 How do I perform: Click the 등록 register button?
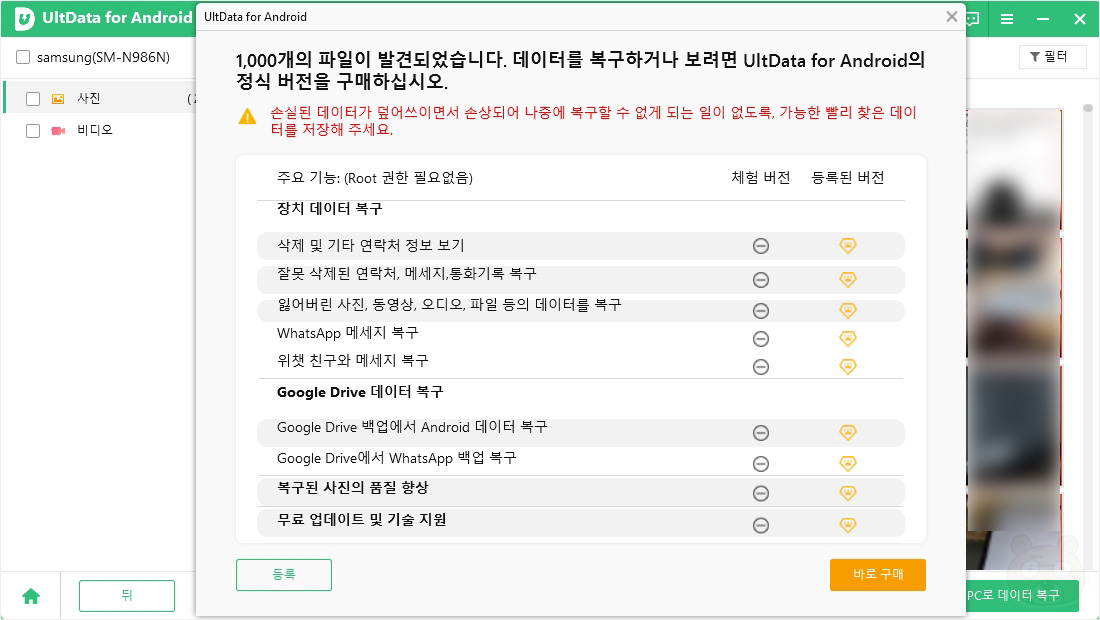pyautogui.click(x=283, y=574)
